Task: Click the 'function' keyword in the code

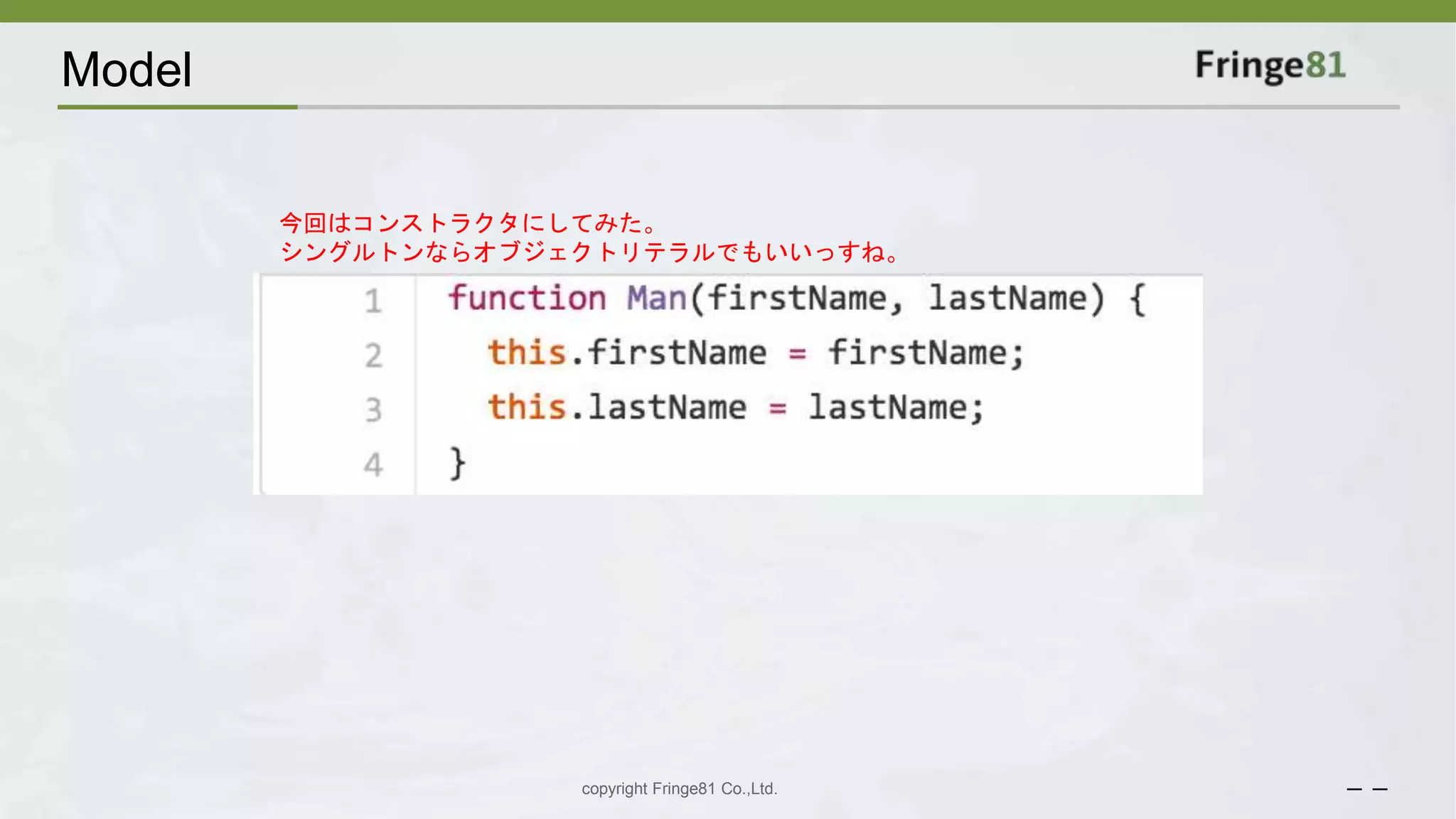Action: (x=527, y=298)
